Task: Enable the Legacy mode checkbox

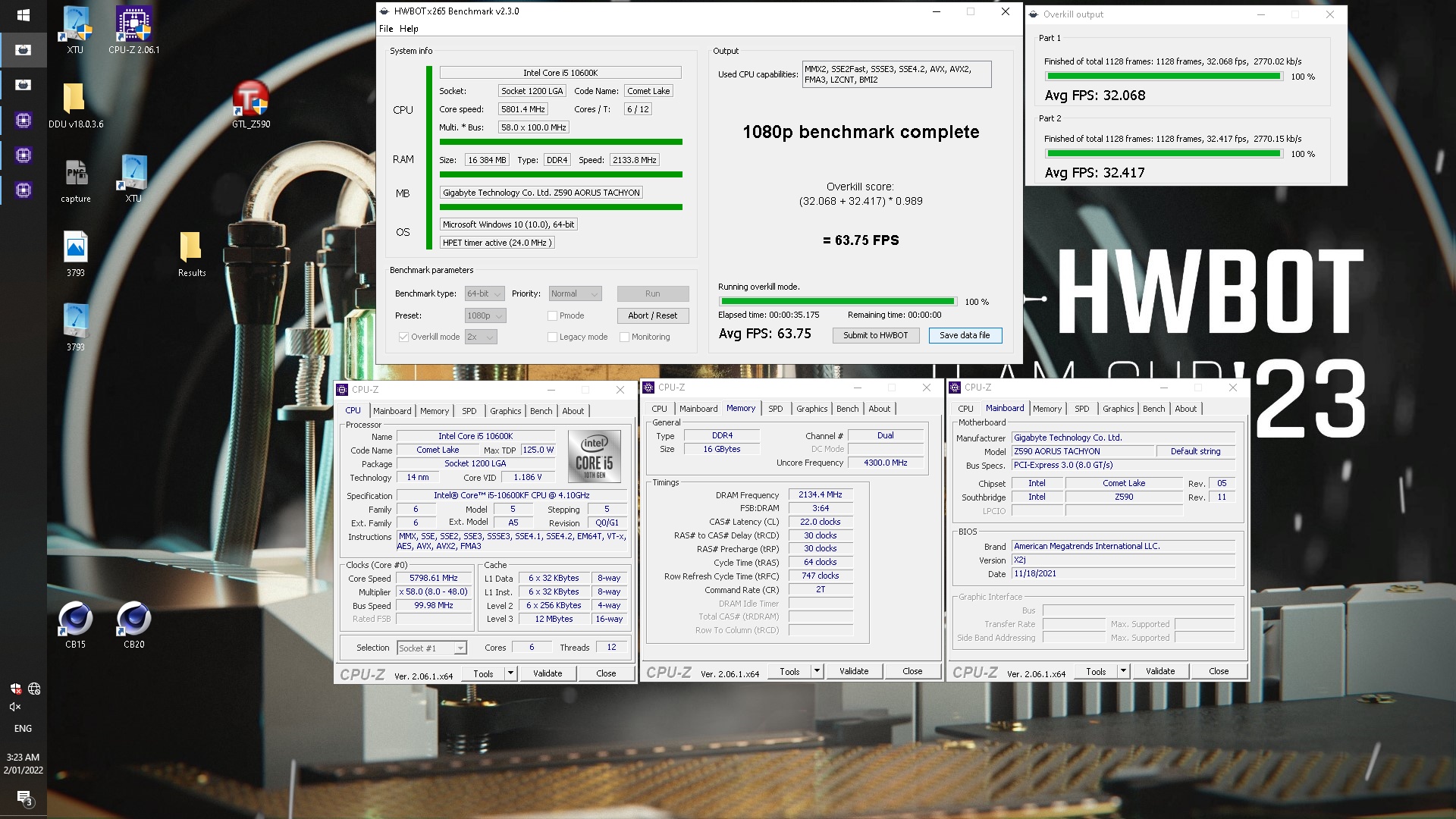Action: (x=552, y=337)
